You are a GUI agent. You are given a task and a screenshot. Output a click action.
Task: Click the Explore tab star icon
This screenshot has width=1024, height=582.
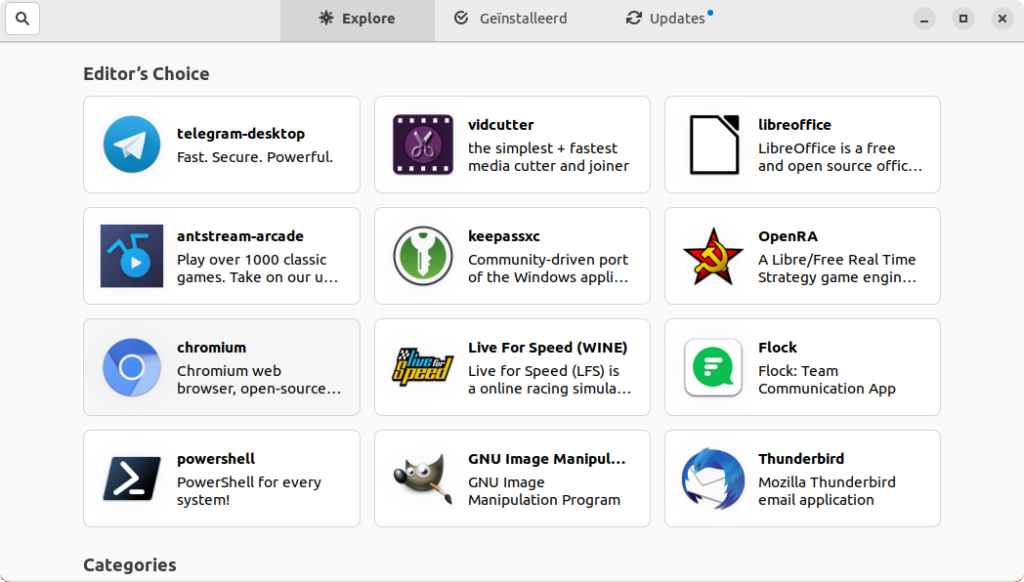pos(326,18)
